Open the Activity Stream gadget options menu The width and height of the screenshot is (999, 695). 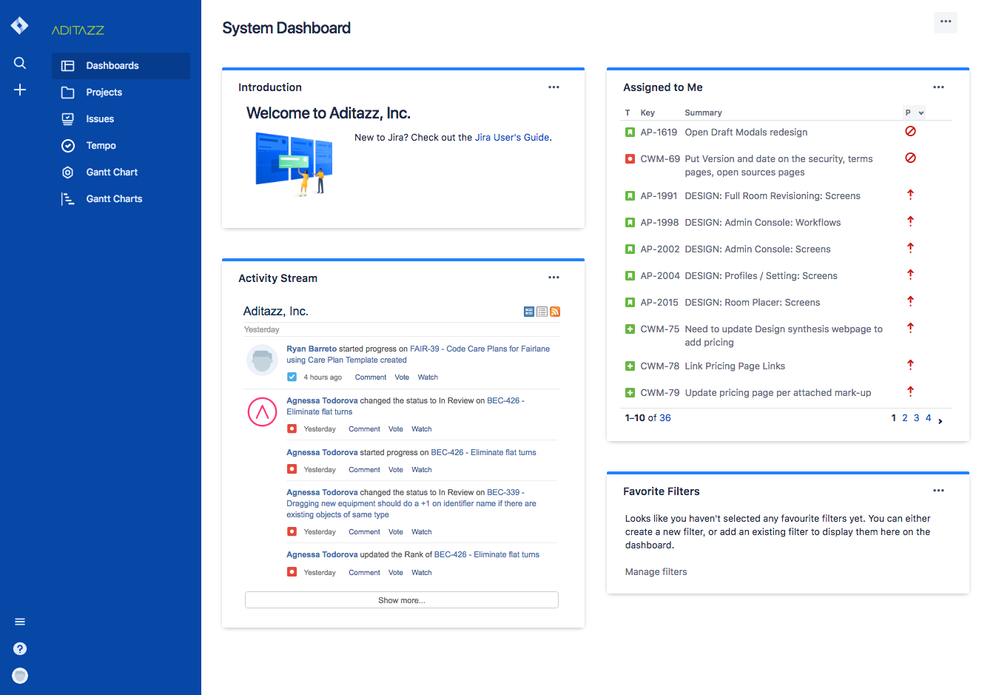554,278
